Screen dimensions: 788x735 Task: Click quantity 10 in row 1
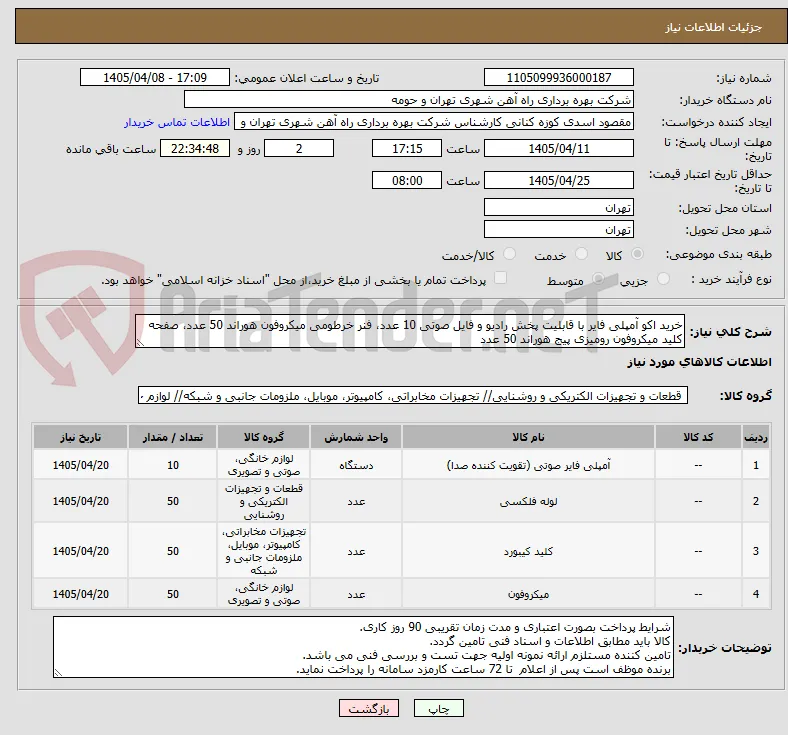173,465
